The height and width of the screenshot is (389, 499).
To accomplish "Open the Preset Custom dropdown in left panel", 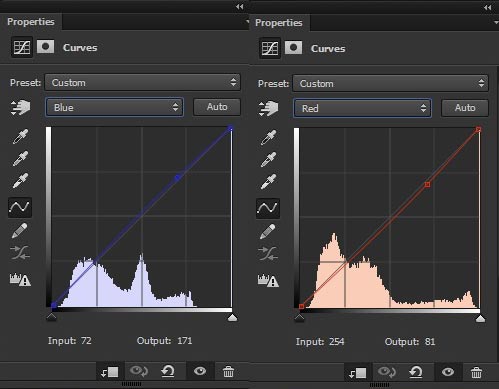I will 142,82.
